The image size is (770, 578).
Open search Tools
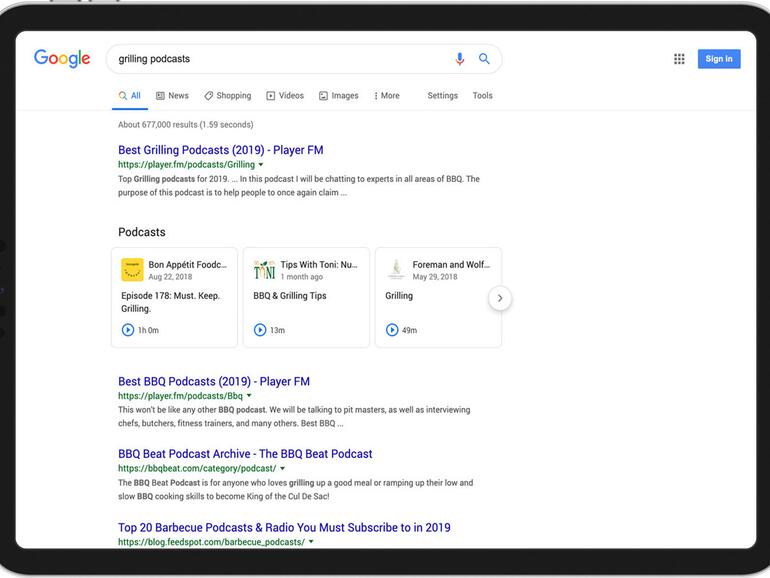click(482, 96)
